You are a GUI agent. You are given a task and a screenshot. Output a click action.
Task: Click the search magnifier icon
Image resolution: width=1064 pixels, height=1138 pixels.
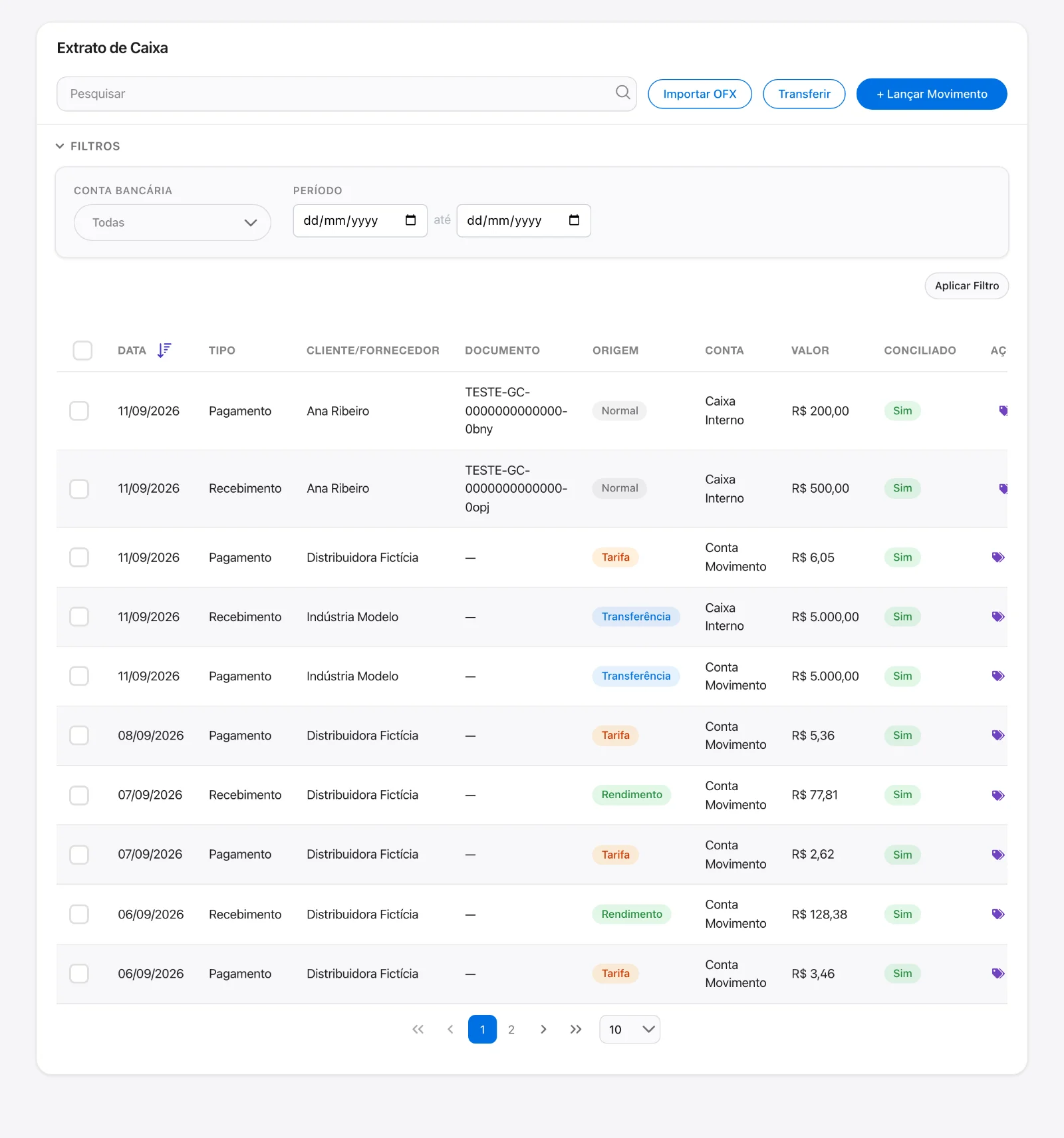622,92
